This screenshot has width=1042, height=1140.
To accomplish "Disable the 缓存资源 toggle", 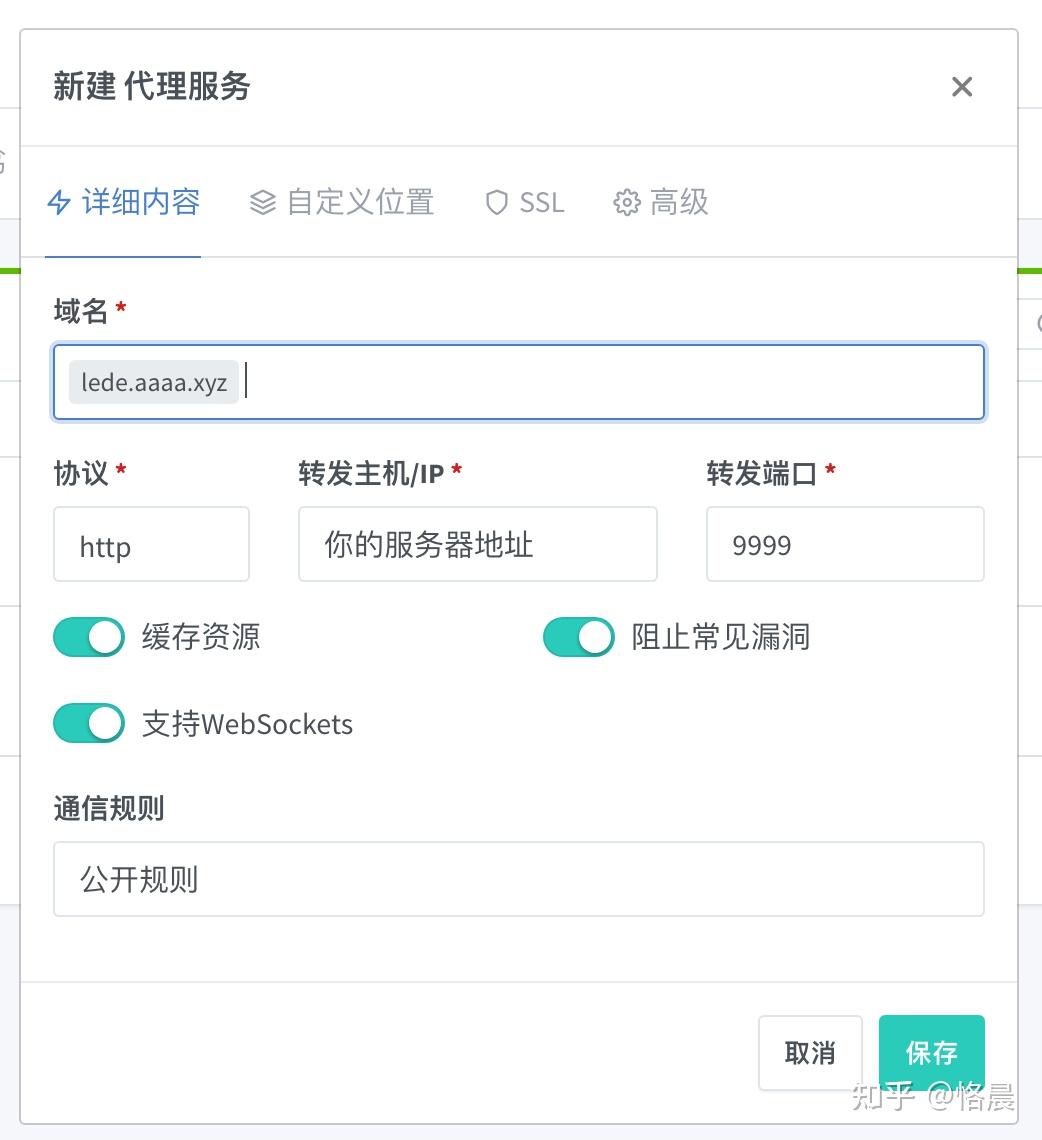I will 88,636.
